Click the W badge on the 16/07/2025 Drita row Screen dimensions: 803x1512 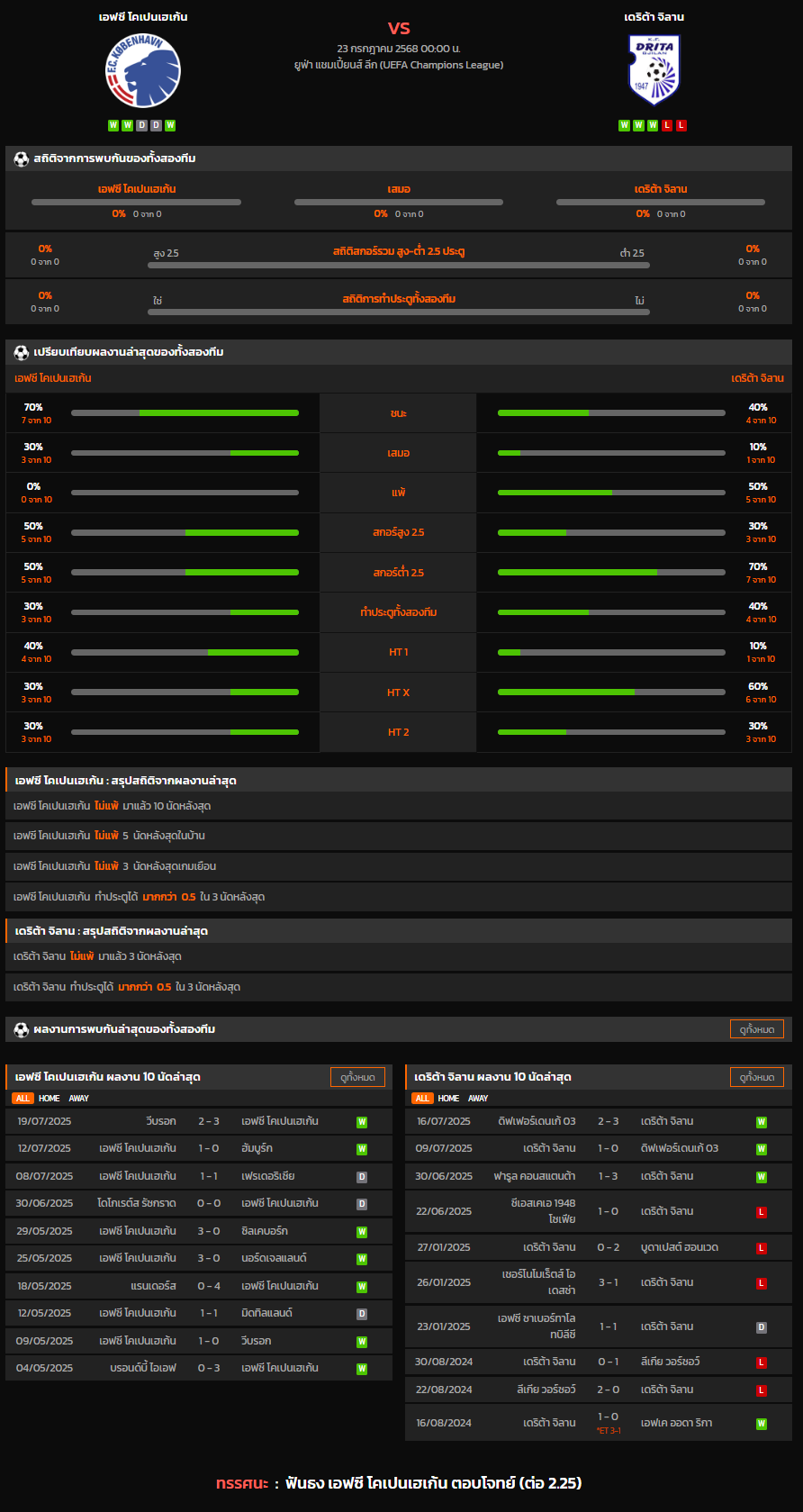(762, 1122)
